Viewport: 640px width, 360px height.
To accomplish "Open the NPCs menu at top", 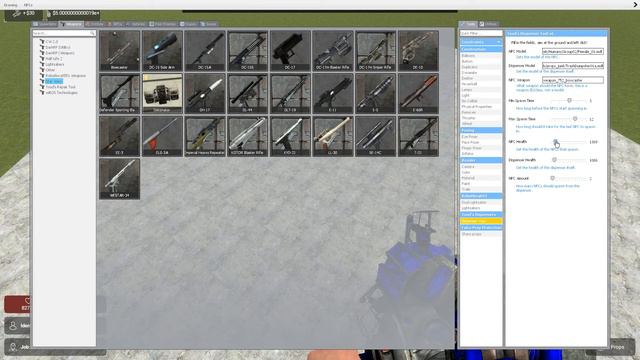I will coord(28,5).
